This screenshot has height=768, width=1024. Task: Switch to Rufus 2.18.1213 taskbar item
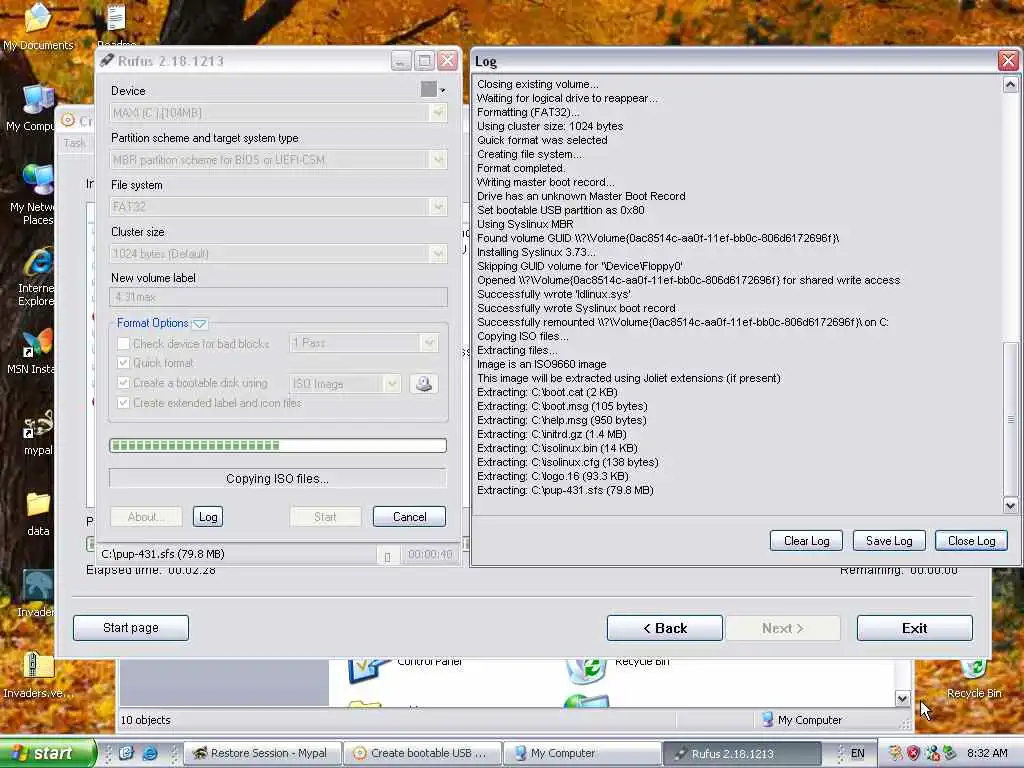(x=743, y=753)
